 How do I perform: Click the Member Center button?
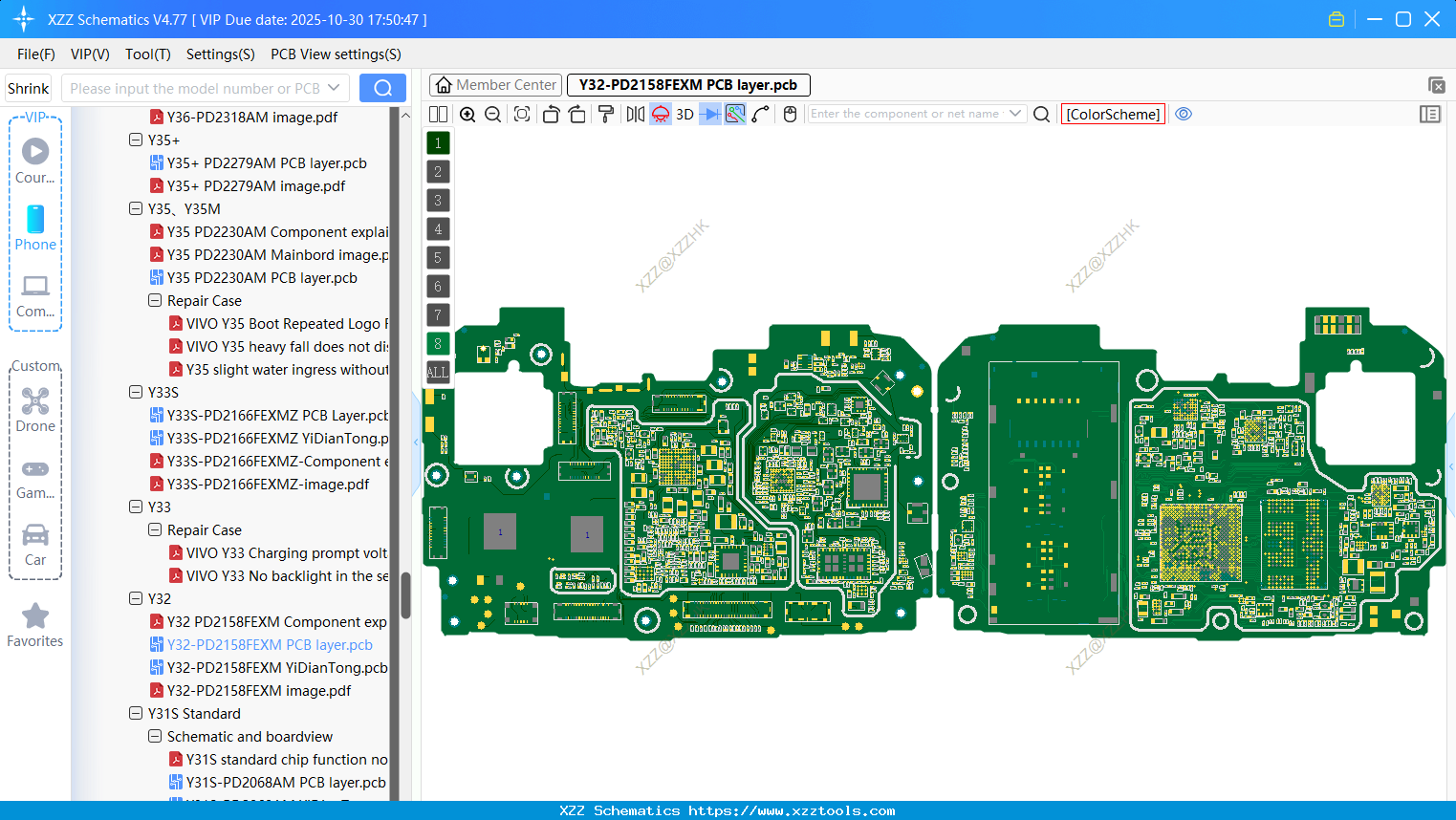495,84
